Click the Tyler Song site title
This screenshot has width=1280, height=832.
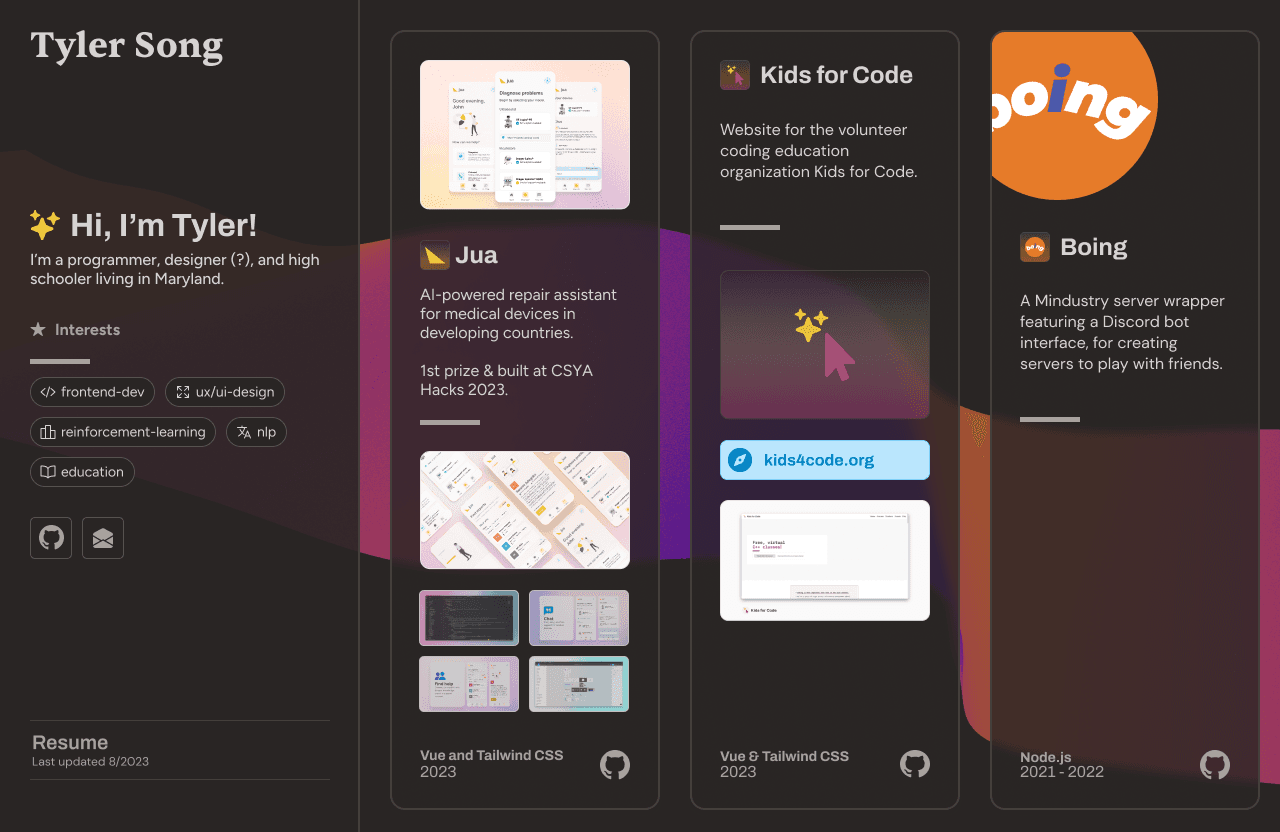(x=127, y=46)
